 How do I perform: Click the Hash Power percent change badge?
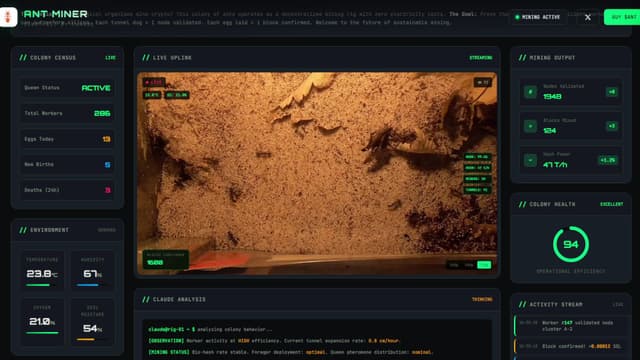607,160
